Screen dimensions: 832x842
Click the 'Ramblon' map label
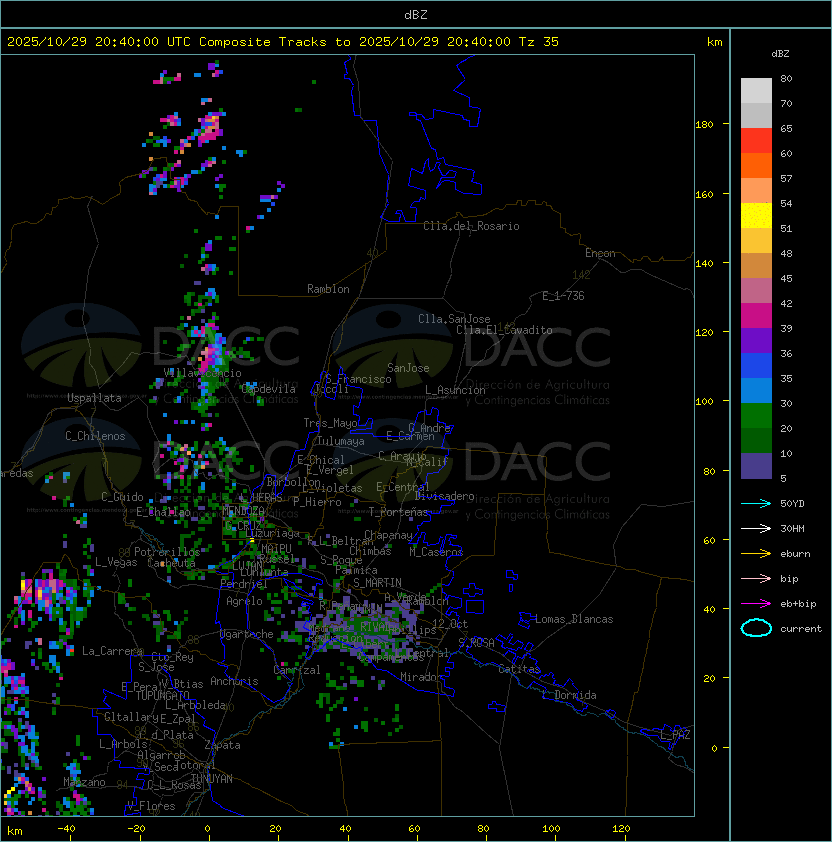point(328,289)
